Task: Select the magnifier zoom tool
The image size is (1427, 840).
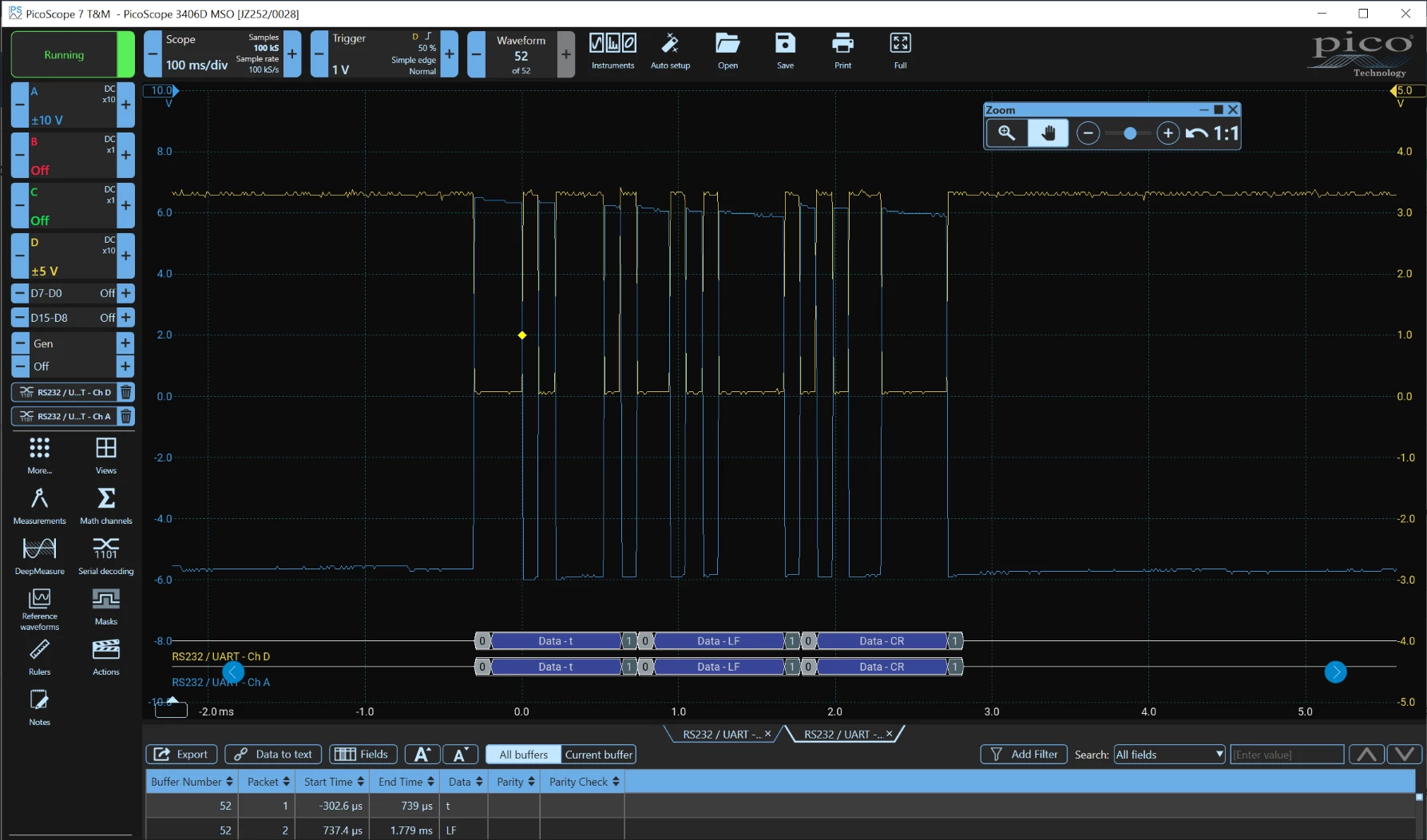Action: click(x=1007, y=133)
